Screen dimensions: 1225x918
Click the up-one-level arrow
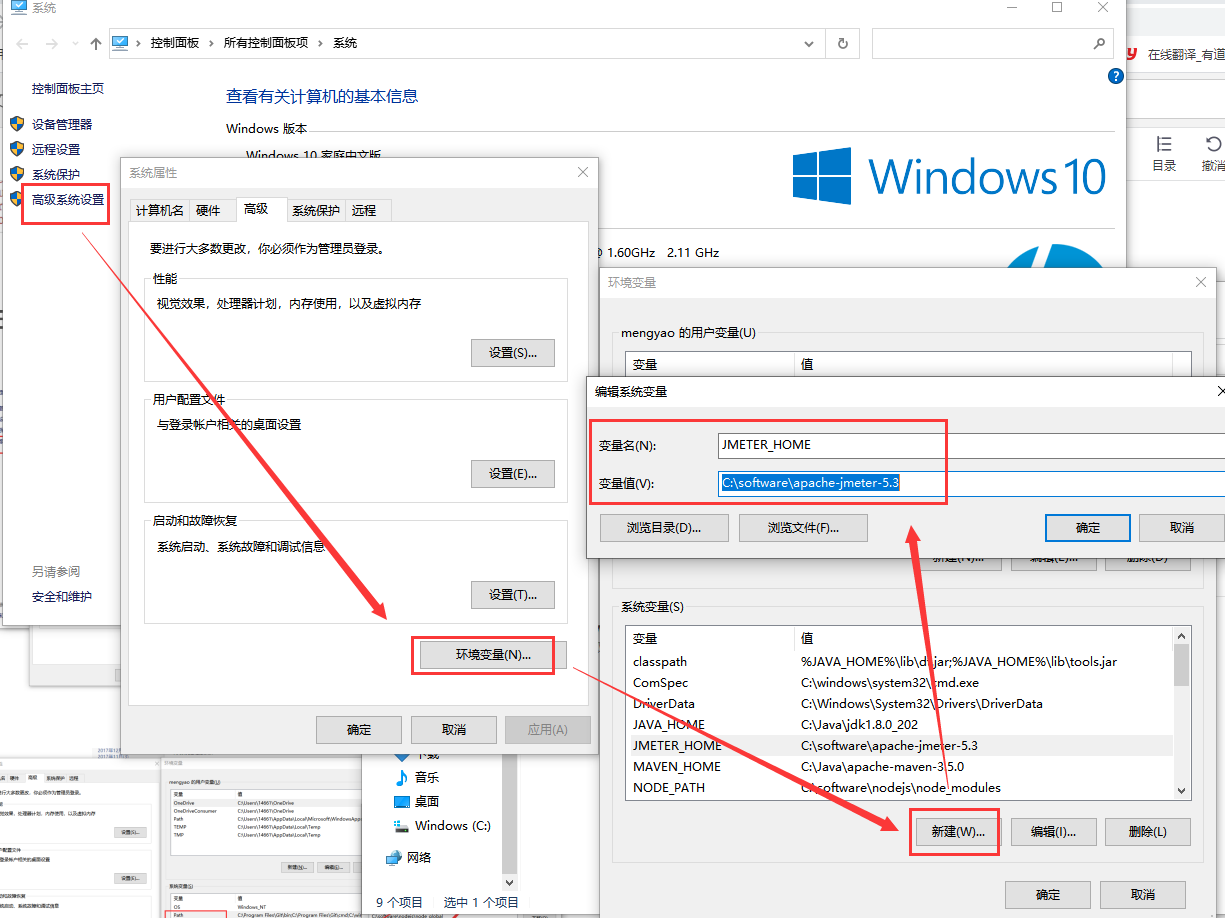(96, 44)
